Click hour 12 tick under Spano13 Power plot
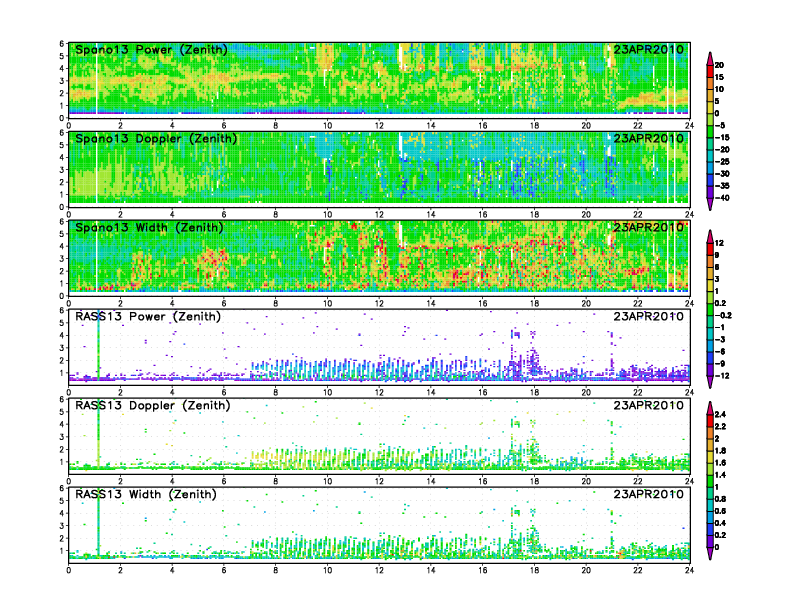The height and width of the screenshot is (612, 792). [x=379, y=126]
